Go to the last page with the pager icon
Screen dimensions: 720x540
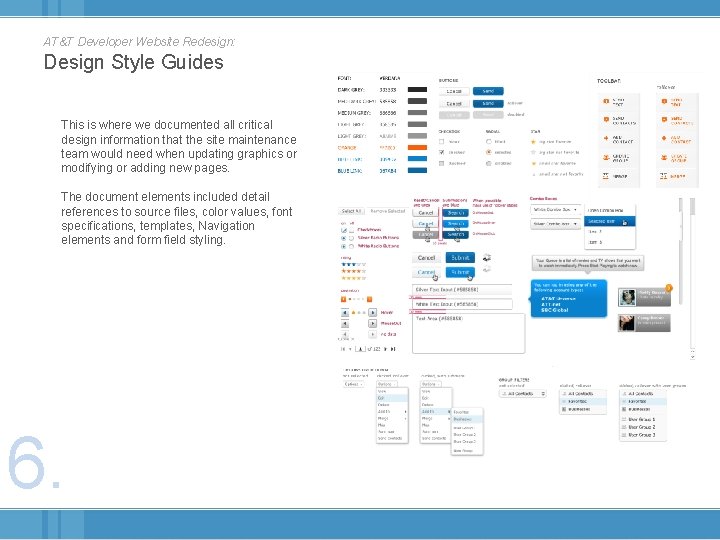[393, 349]
